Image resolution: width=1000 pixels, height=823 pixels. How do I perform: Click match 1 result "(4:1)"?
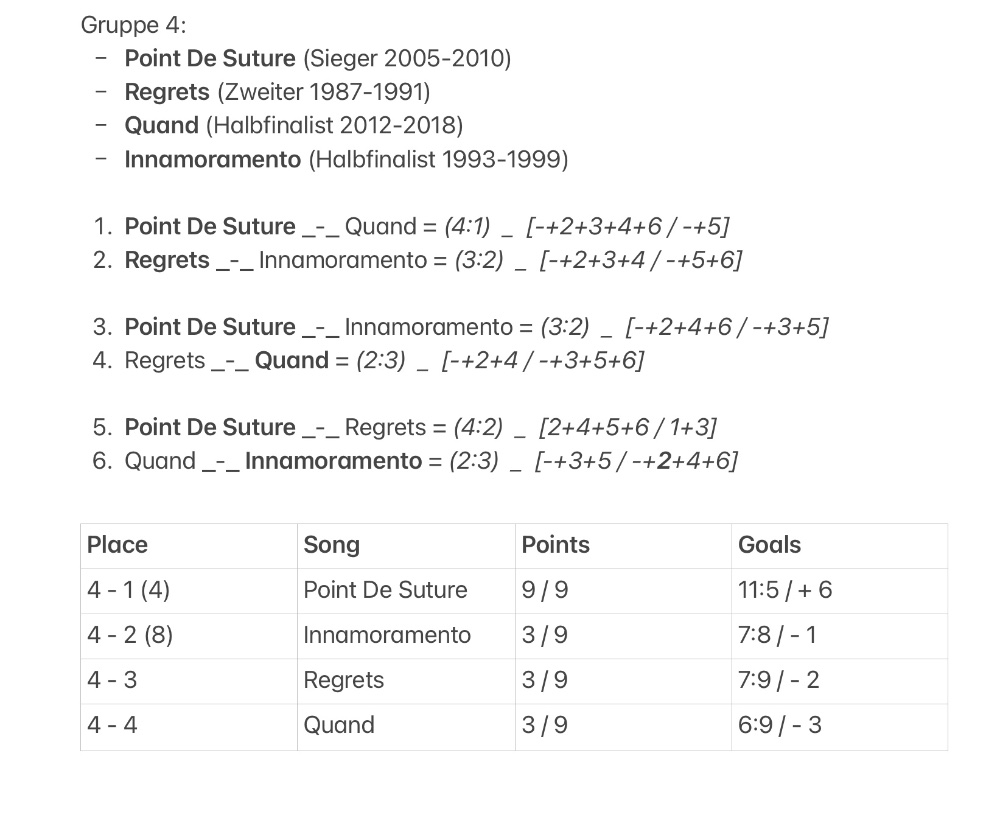pos(467,226)
